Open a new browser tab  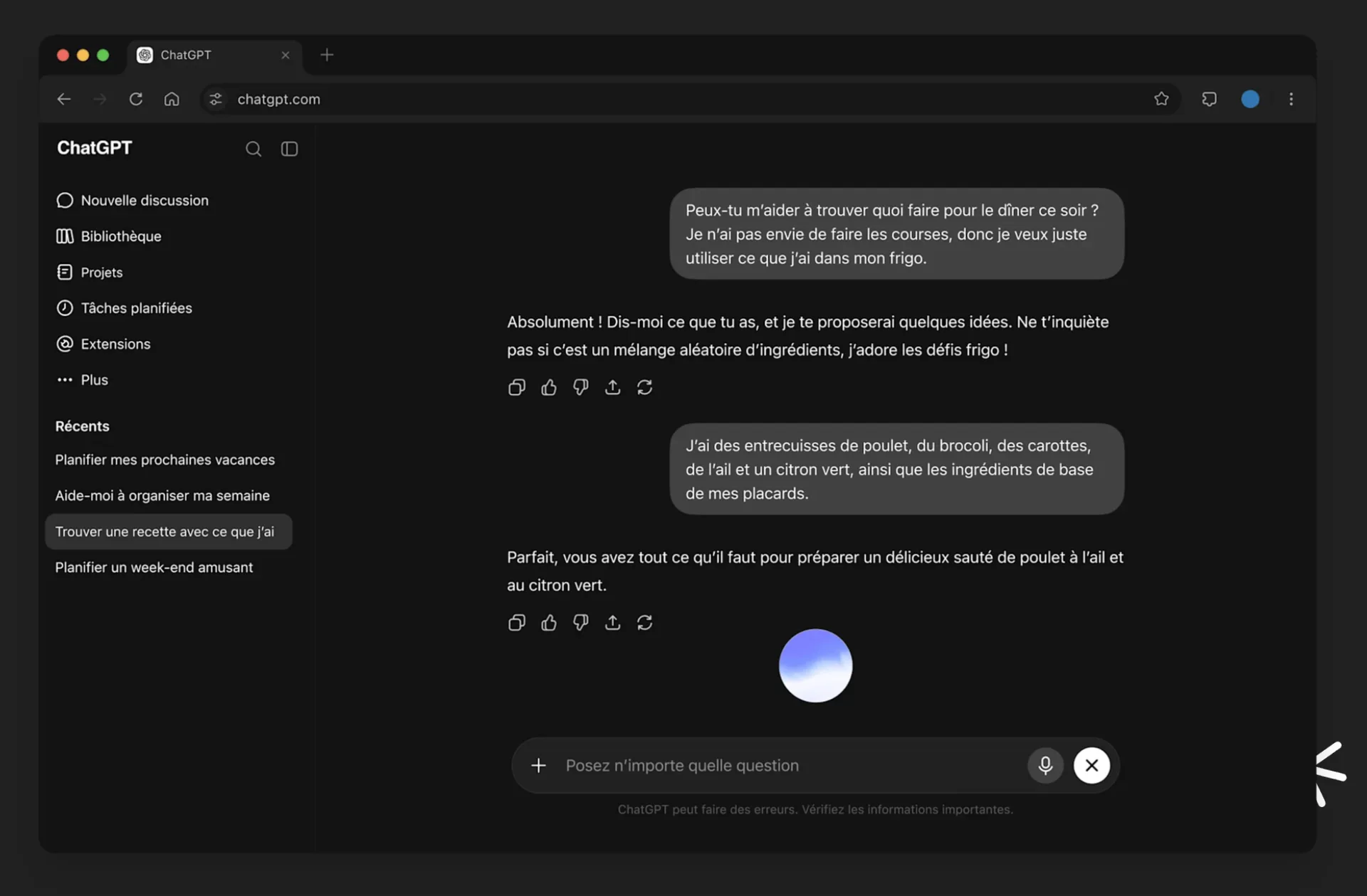tap(327, 55)
